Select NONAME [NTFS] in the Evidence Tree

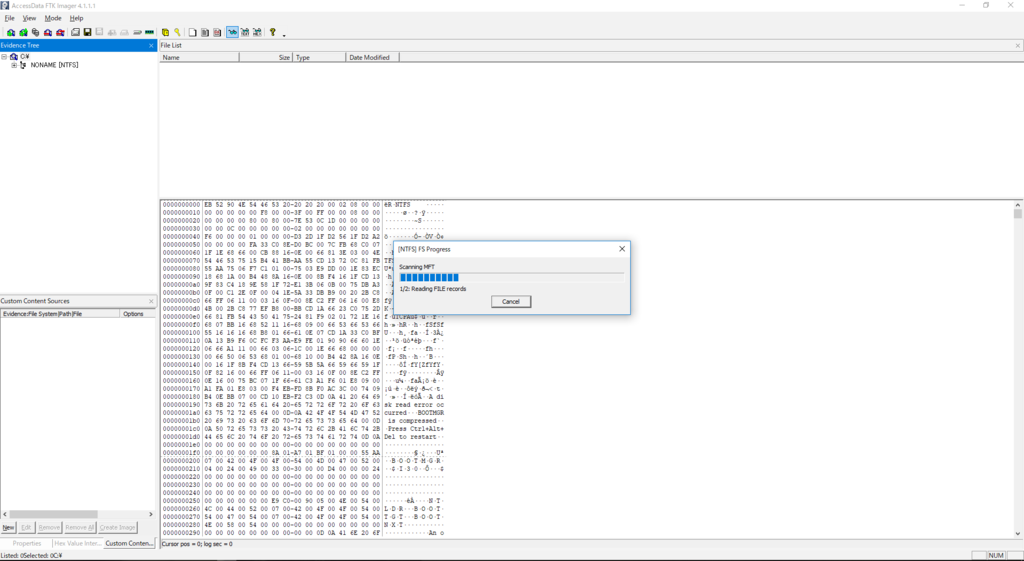(x=54, y=65)
